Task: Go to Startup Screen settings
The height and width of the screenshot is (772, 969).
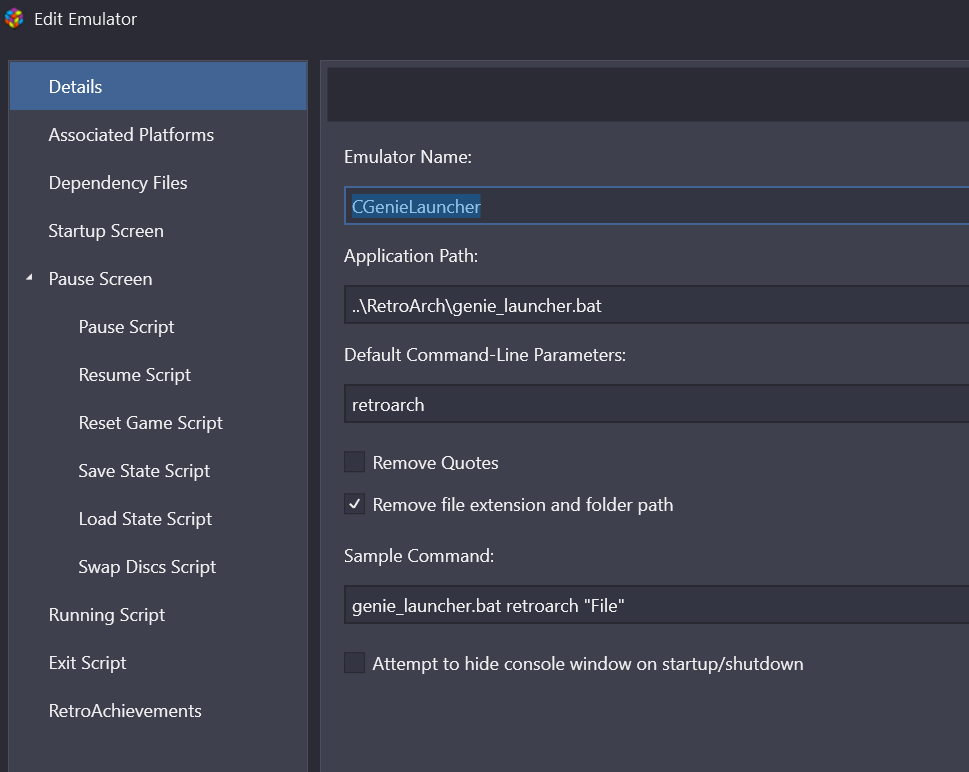Action: click(158, 231)
